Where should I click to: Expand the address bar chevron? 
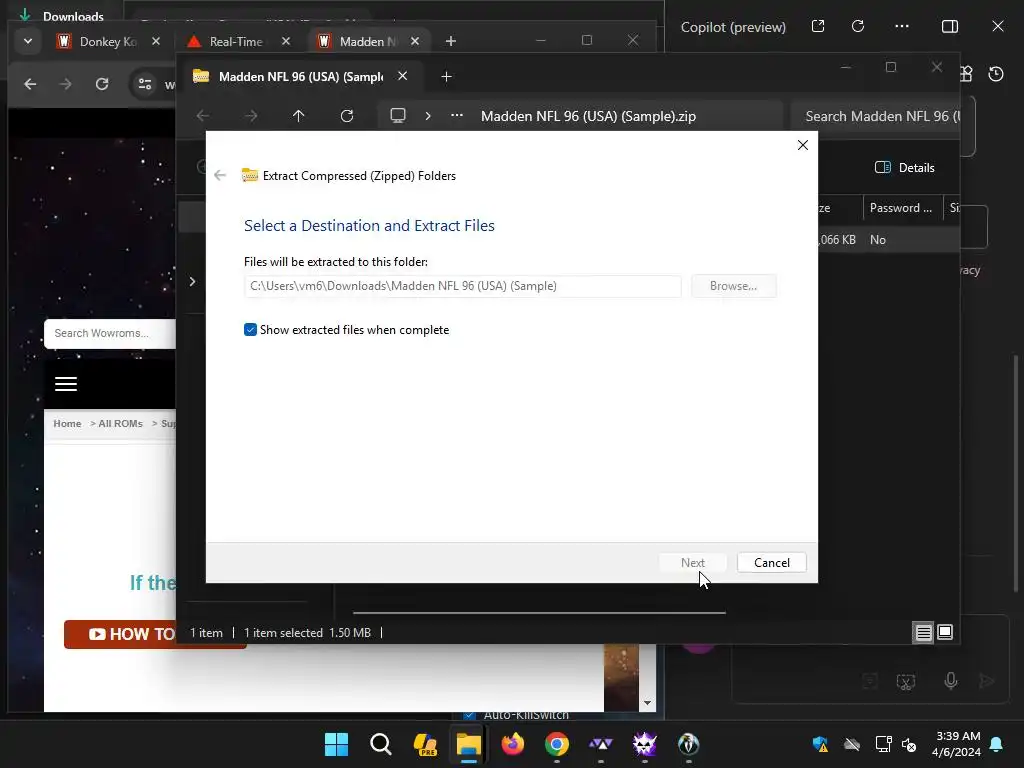tap(428, 116)
